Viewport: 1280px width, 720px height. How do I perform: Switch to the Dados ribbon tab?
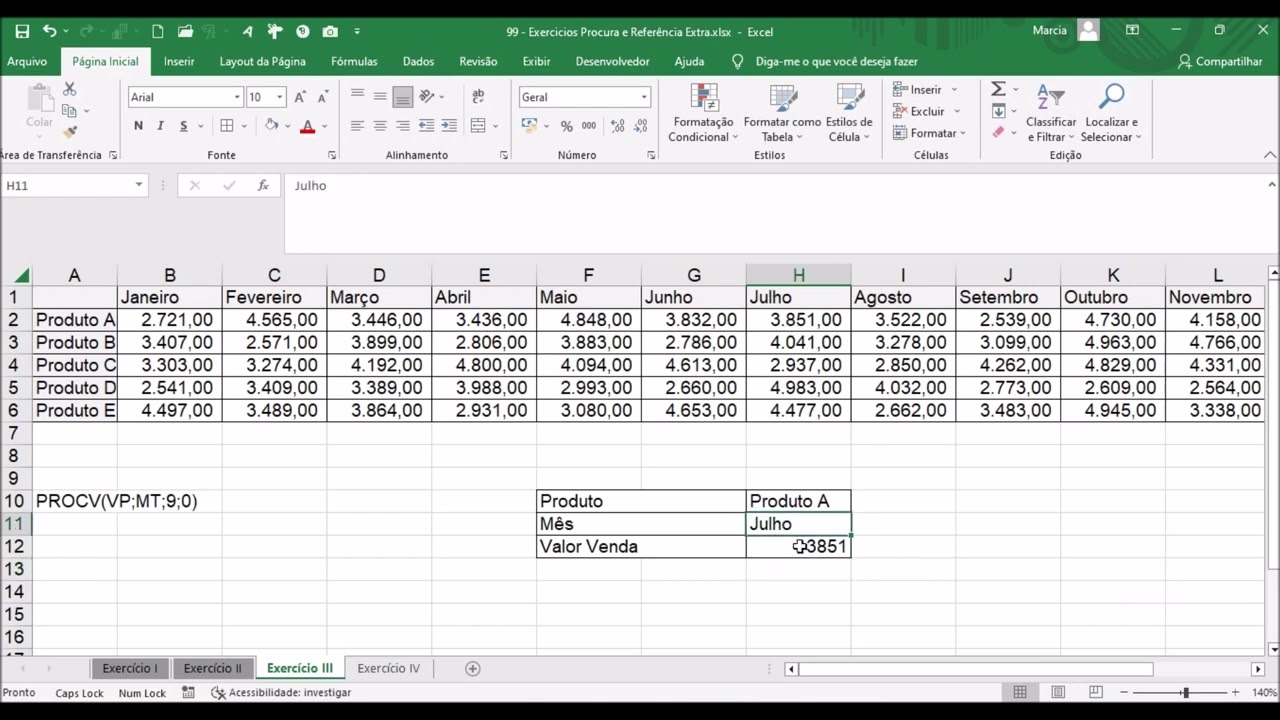(x=418, y=61)
